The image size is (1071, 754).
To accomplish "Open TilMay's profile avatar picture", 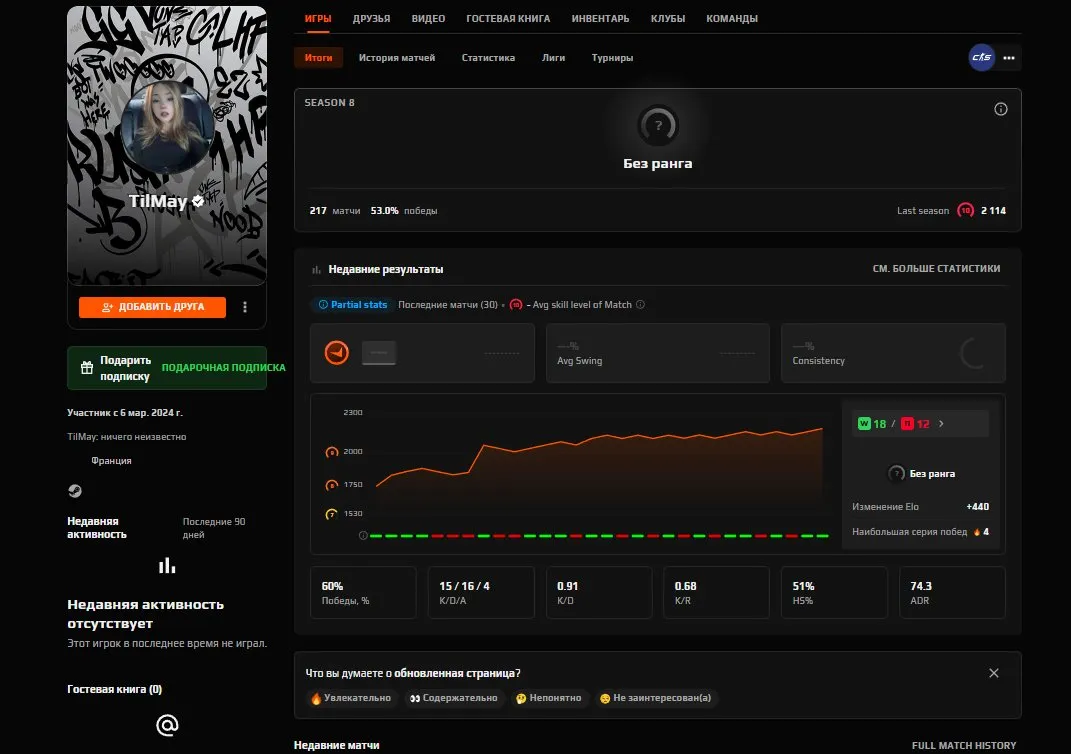I will coord(167,126).
